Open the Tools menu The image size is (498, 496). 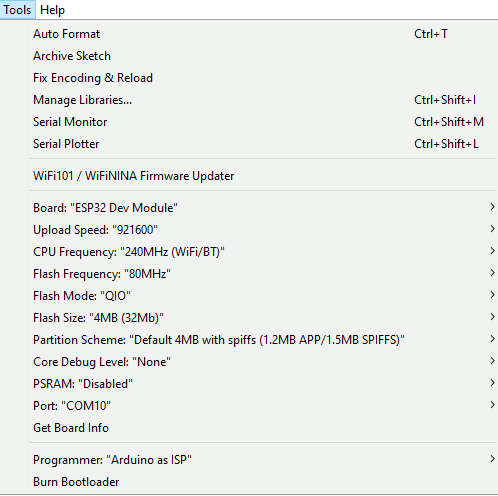click(17, 10)
